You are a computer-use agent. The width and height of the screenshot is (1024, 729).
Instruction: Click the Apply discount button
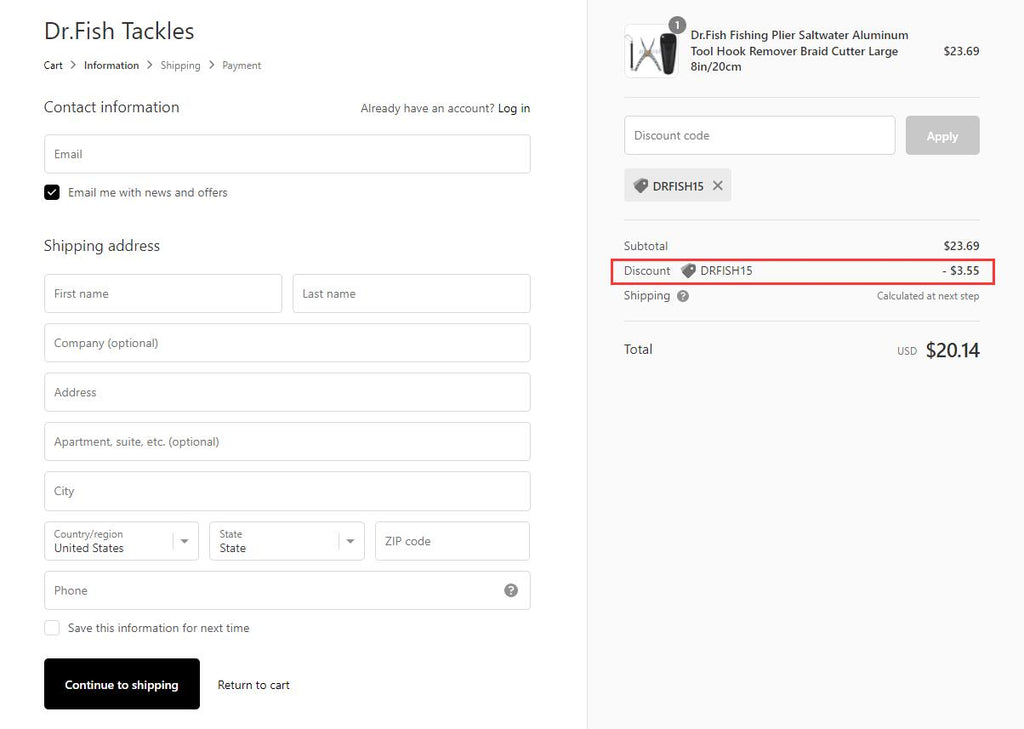(942, 136)
